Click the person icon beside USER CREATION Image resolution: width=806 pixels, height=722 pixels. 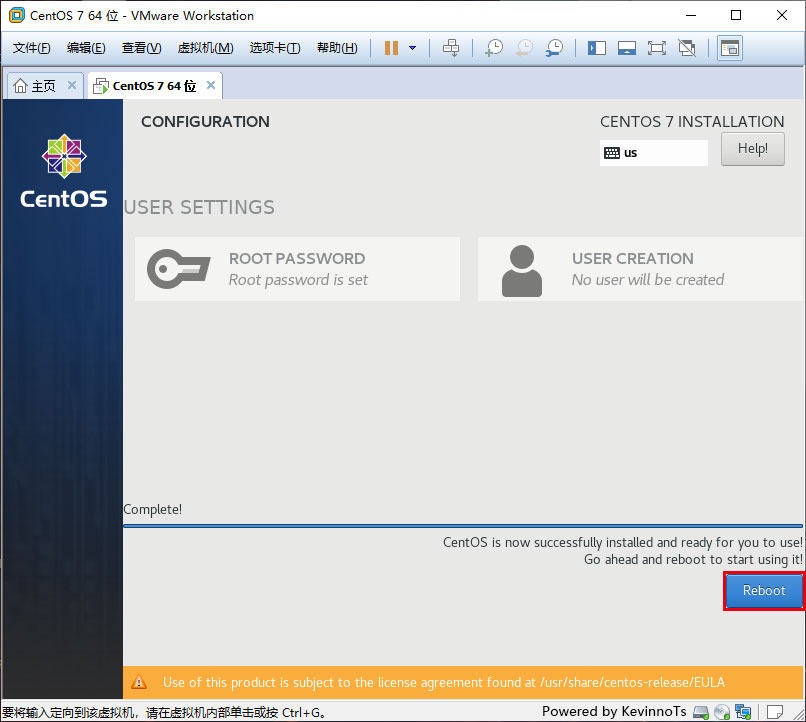point(522,271)
